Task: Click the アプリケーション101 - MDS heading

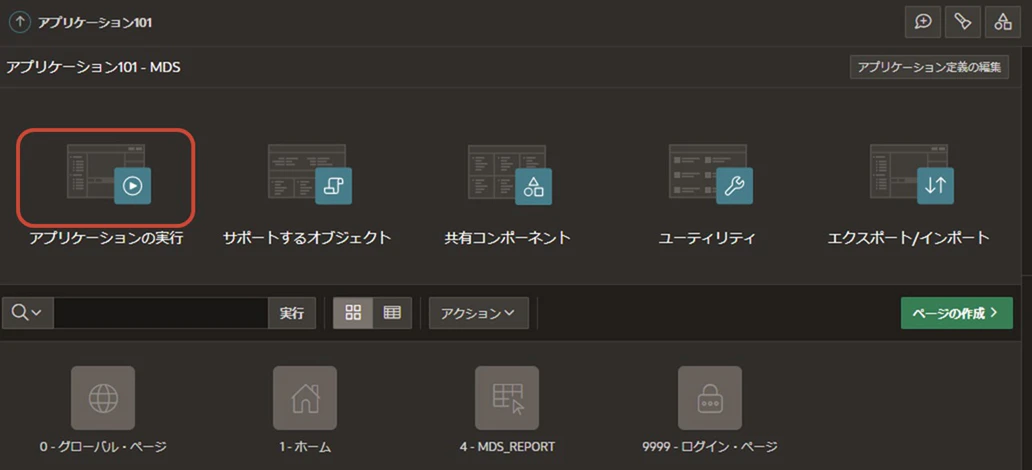Action: point(93,67)
